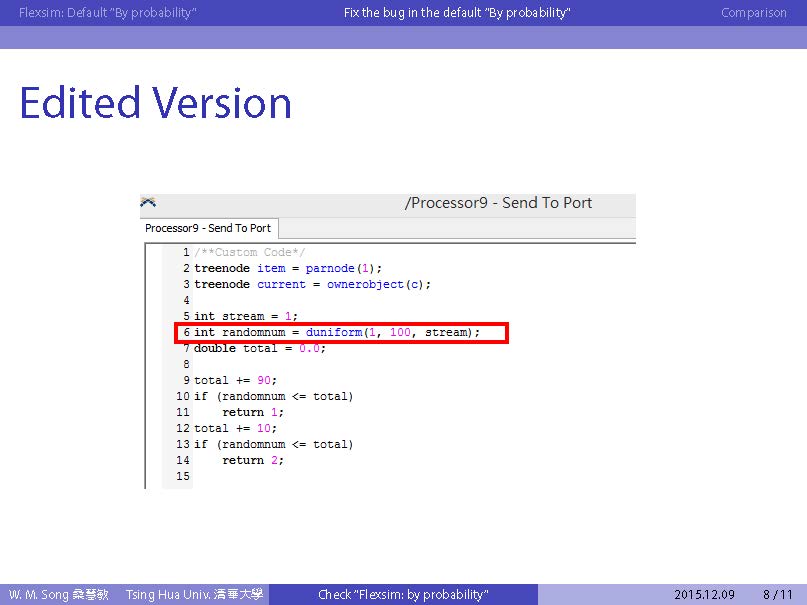Go to "Flexsim: Default By probability" section
807x605 pixels.
[x=107, y=13]
